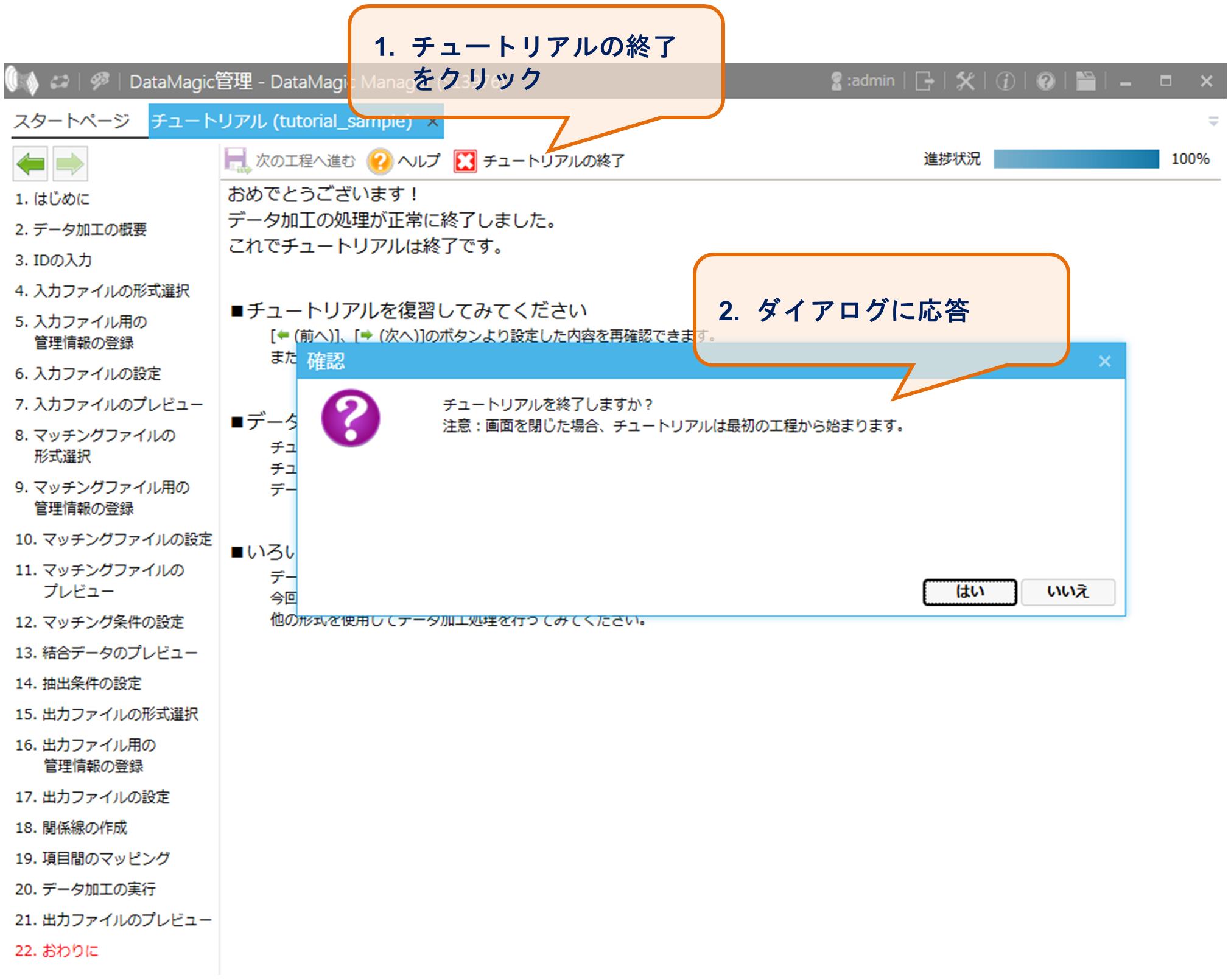Click the green forward arrow icon
The width and height of the screenshot is (1231, 980).
pos(70,164)
